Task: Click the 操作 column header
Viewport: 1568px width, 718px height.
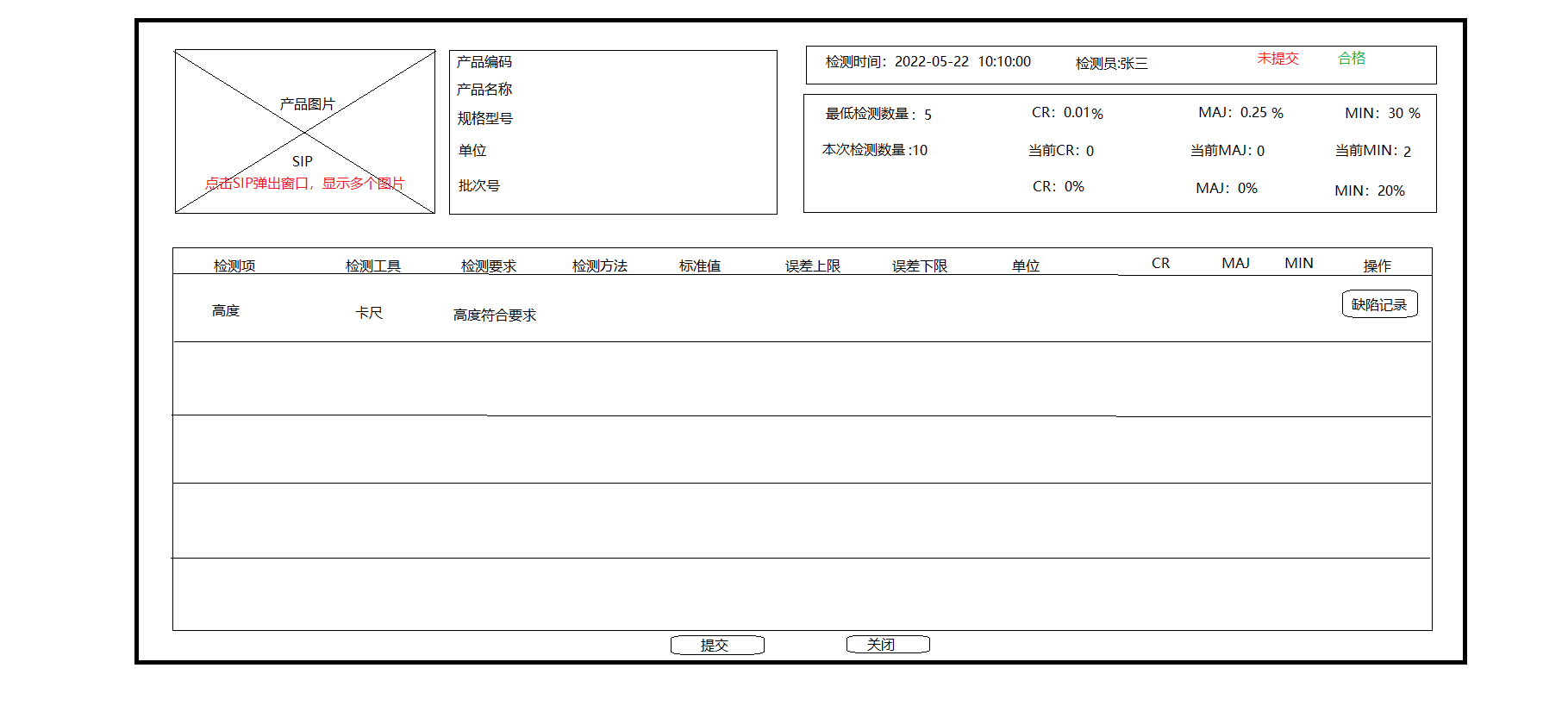Action: [1377, 265]
